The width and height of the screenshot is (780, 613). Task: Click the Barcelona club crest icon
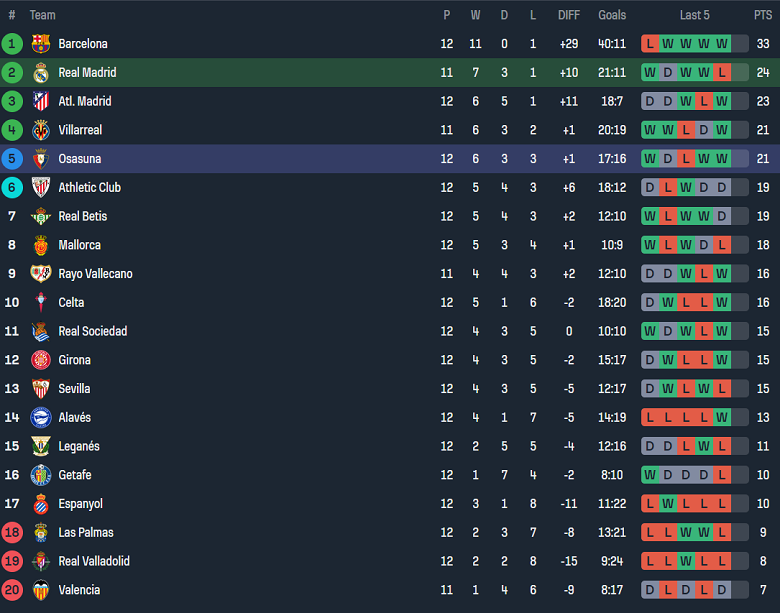[41, 44]
